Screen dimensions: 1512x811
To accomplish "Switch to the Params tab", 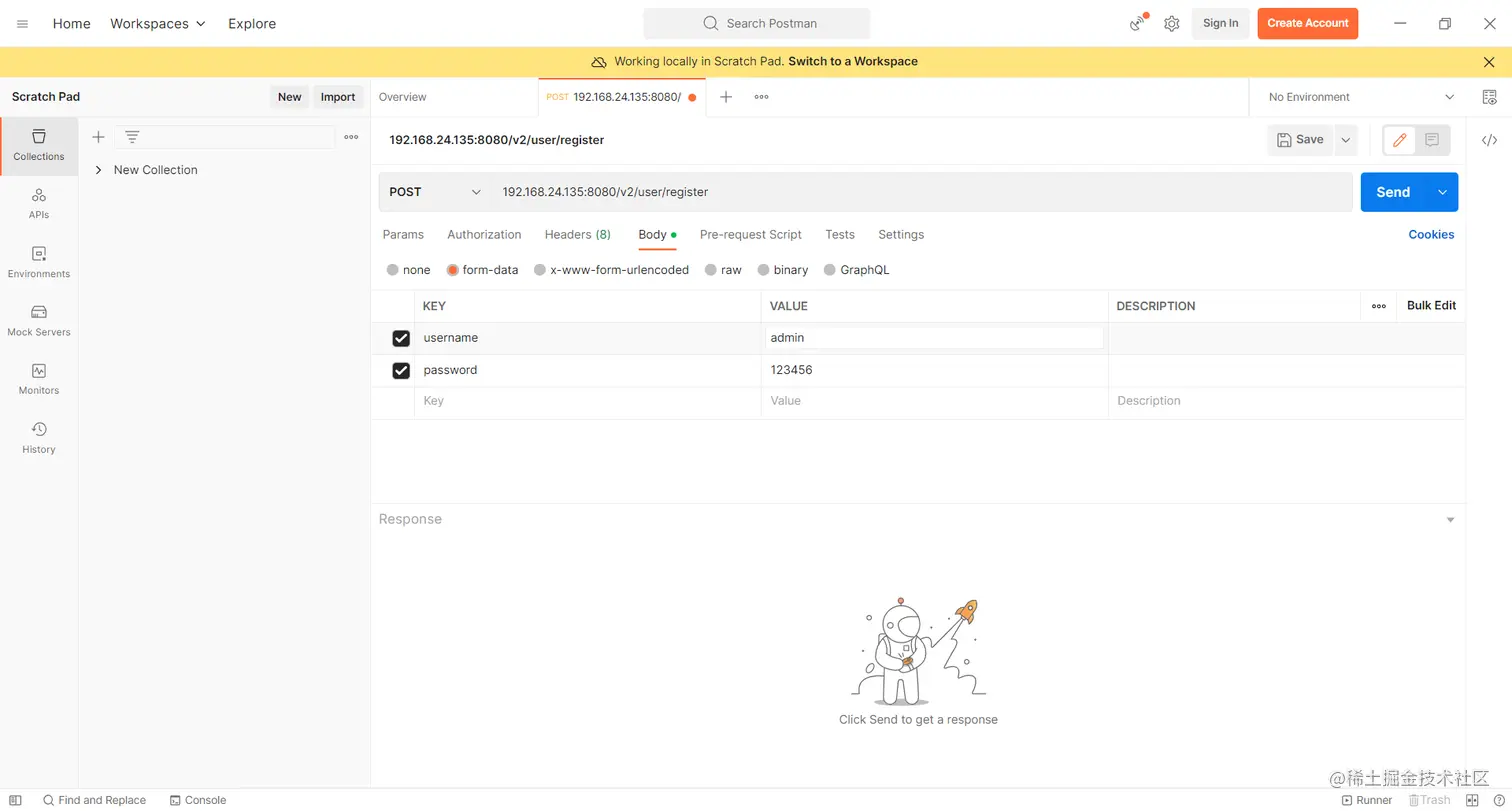I will point(403,234).
